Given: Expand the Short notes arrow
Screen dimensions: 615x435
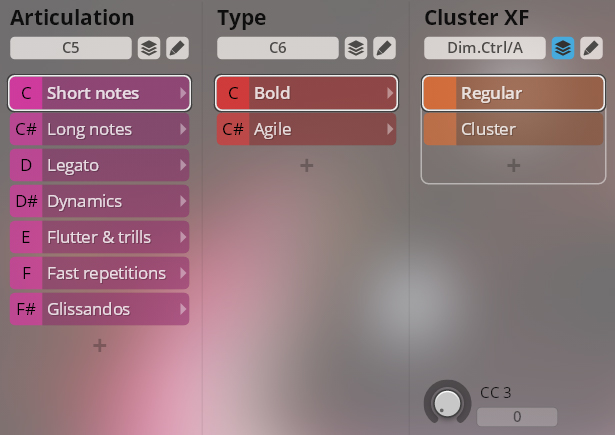Looking at the screenshot, I should point(182,93).
